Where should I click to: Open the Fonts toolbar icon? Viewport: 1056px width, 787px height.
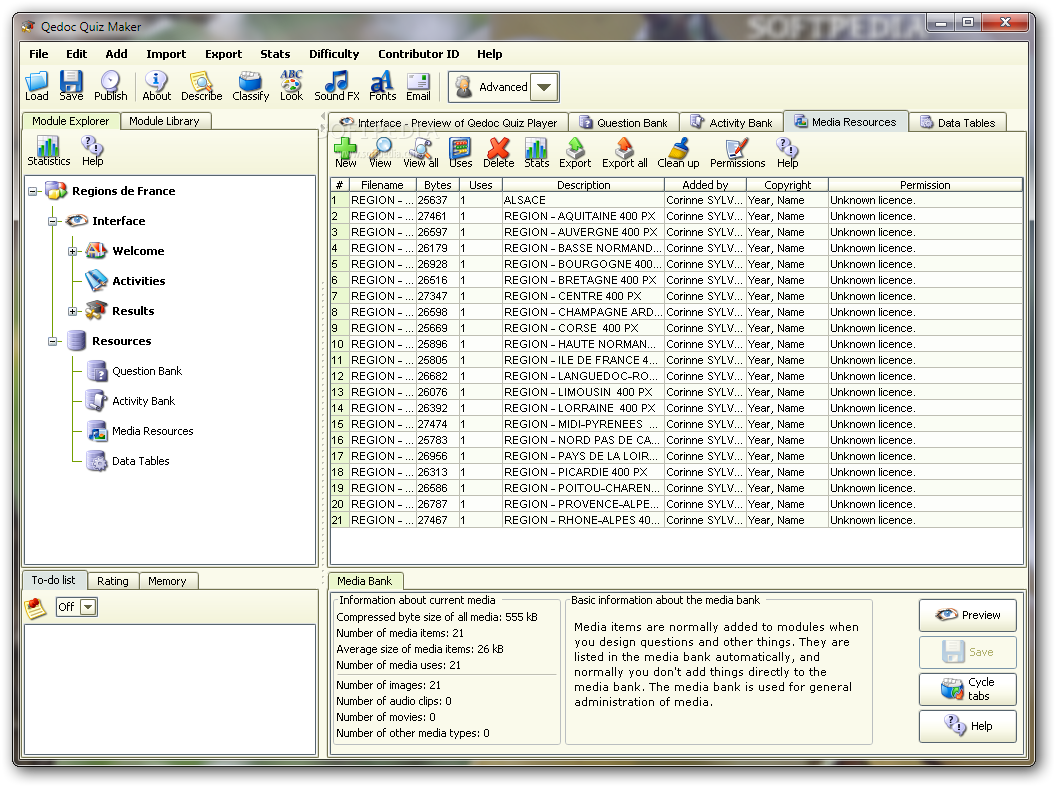click(x=382, y=85)
